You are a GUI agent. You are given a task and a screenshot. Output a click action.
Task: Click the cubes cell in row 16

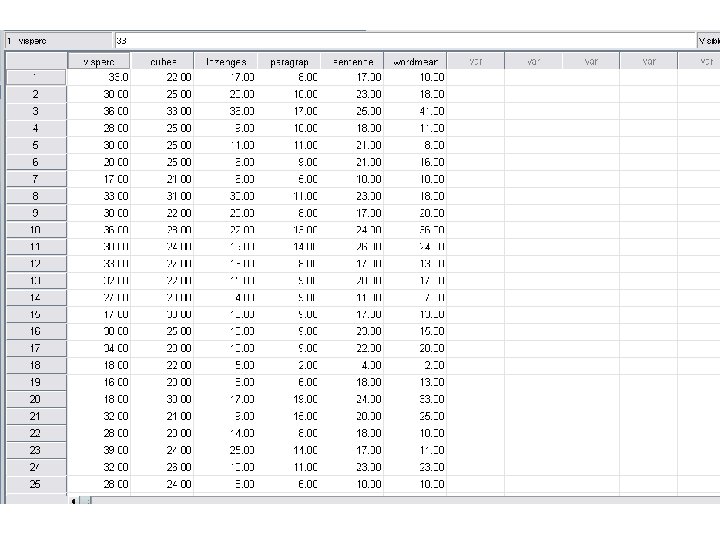(162, 331)
